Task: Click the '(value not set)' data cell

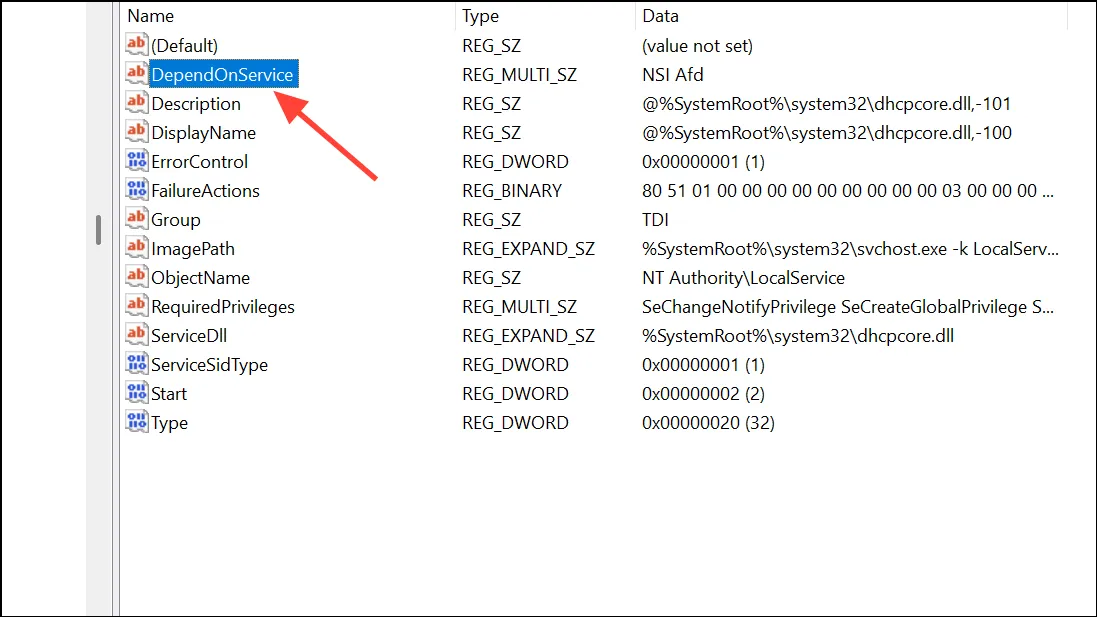Action: 698,45
